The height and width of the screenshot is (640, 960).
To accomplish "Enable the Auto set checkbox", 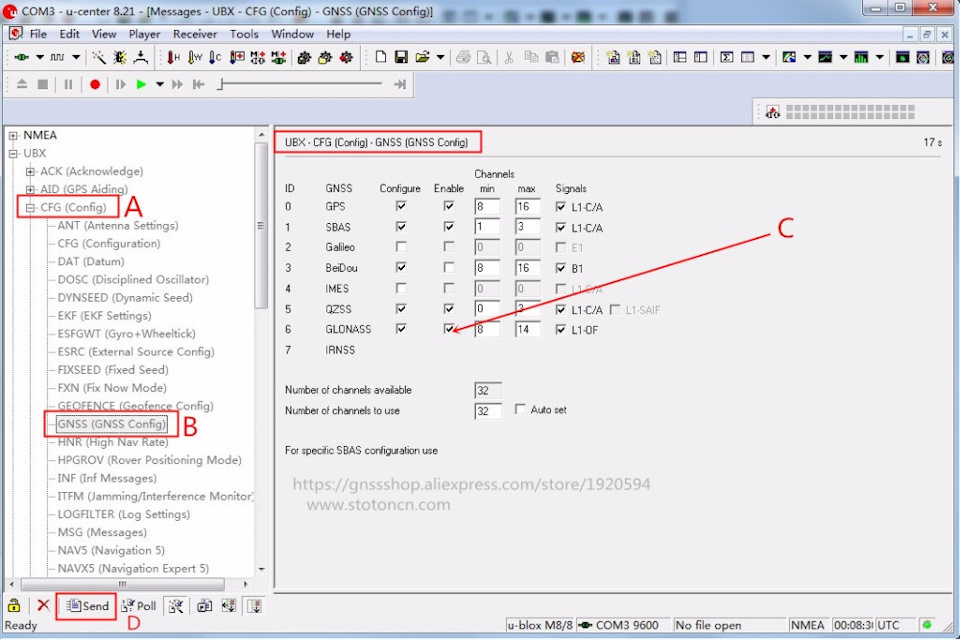I will pyautogui.click(x=520, y=409).
